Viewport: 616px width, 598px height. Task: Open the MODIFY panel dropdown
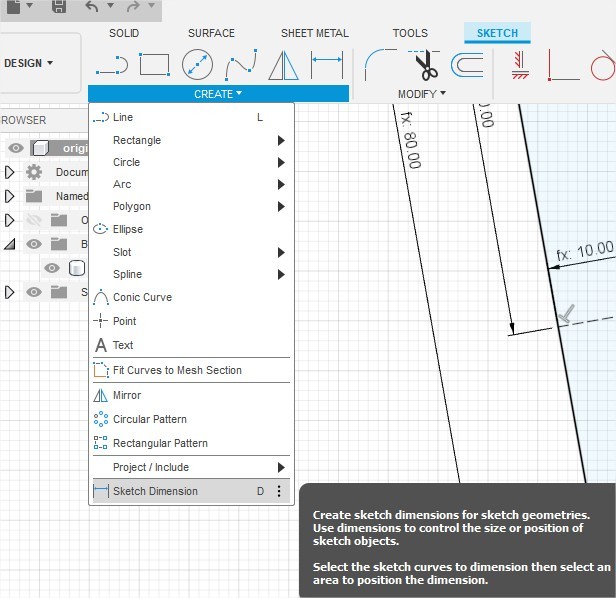[x=422, y=94]
